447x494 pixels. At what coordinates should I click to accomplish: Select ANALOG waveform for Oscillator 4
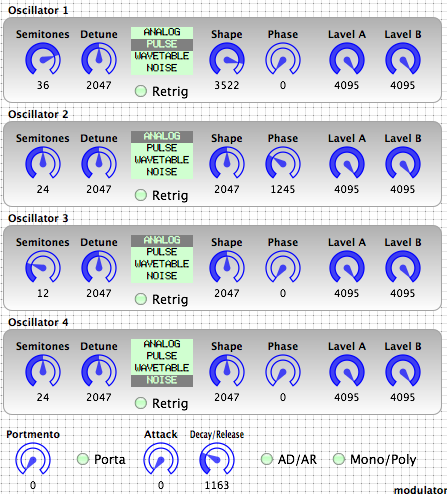(162, 344)
